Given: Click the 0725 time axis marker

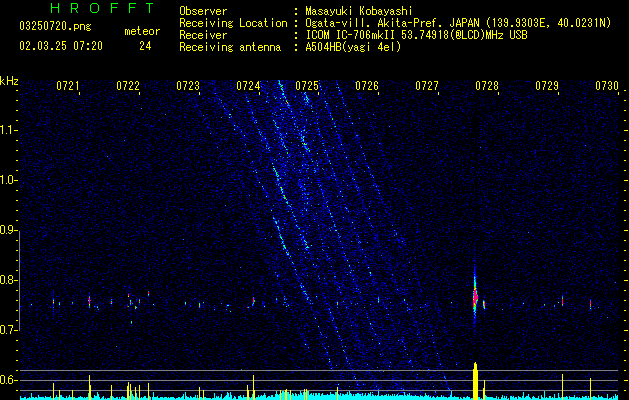Looking at the screenshot, I should [307, 85].
